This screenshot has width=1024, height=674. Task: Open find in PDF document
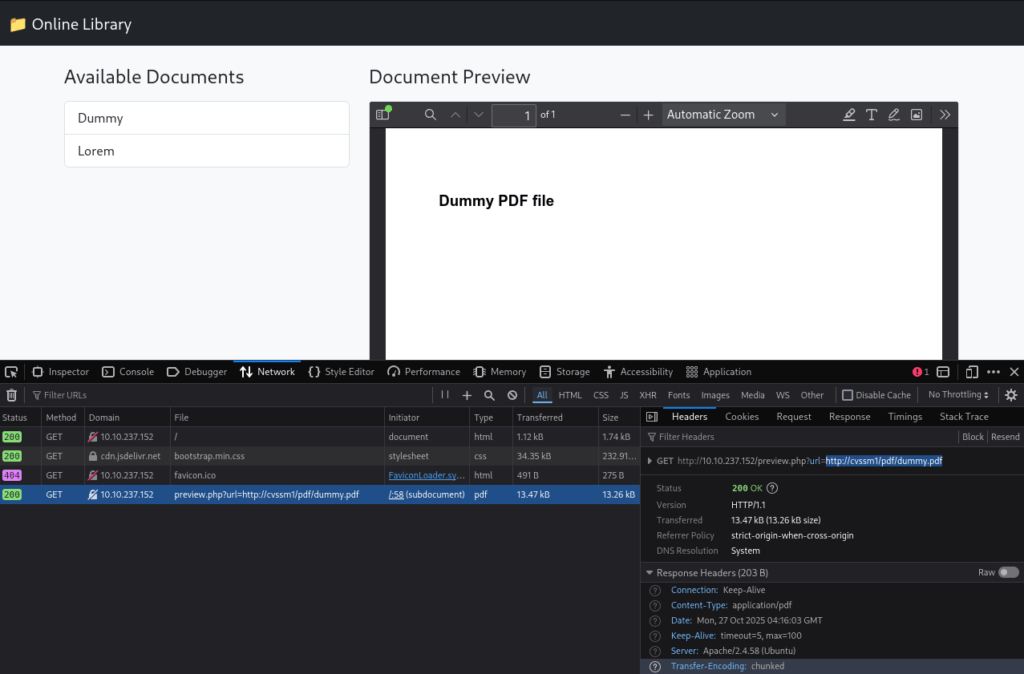click(x=430, y=115)
